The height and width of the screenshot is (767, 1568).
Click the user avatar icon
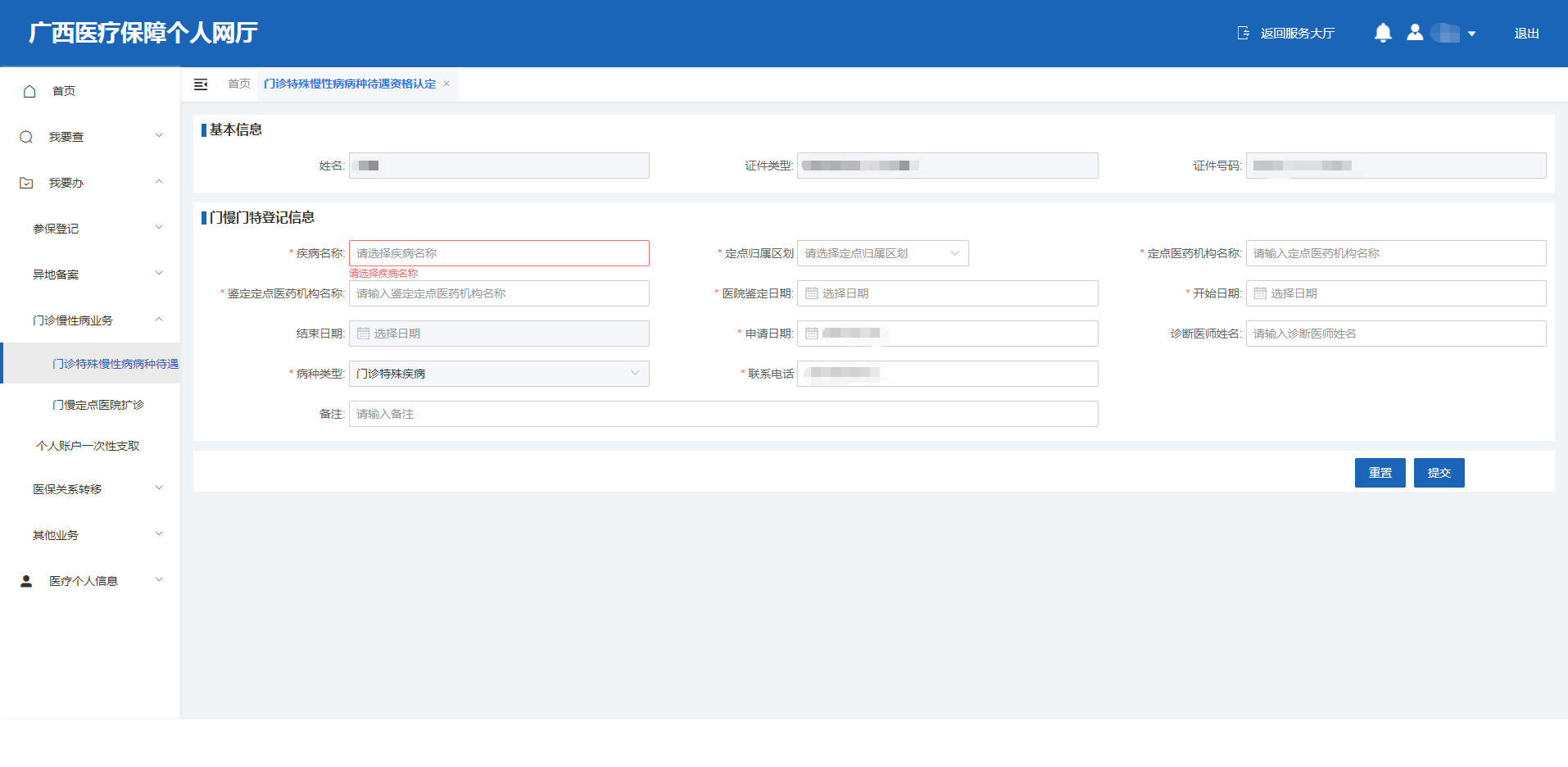1415,33
